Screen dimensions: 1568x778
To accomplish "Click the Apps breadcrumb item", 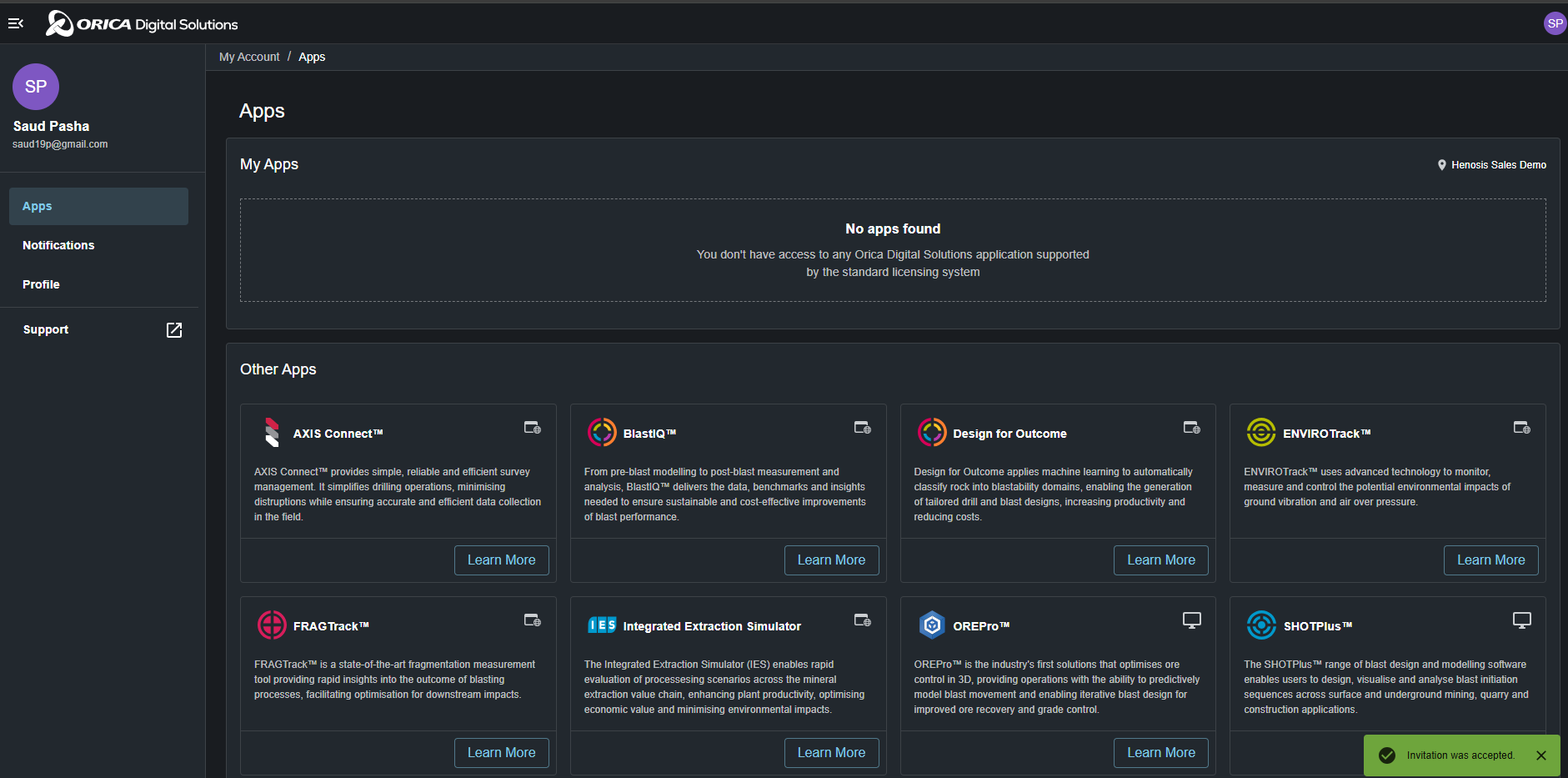I will [312, 57].
